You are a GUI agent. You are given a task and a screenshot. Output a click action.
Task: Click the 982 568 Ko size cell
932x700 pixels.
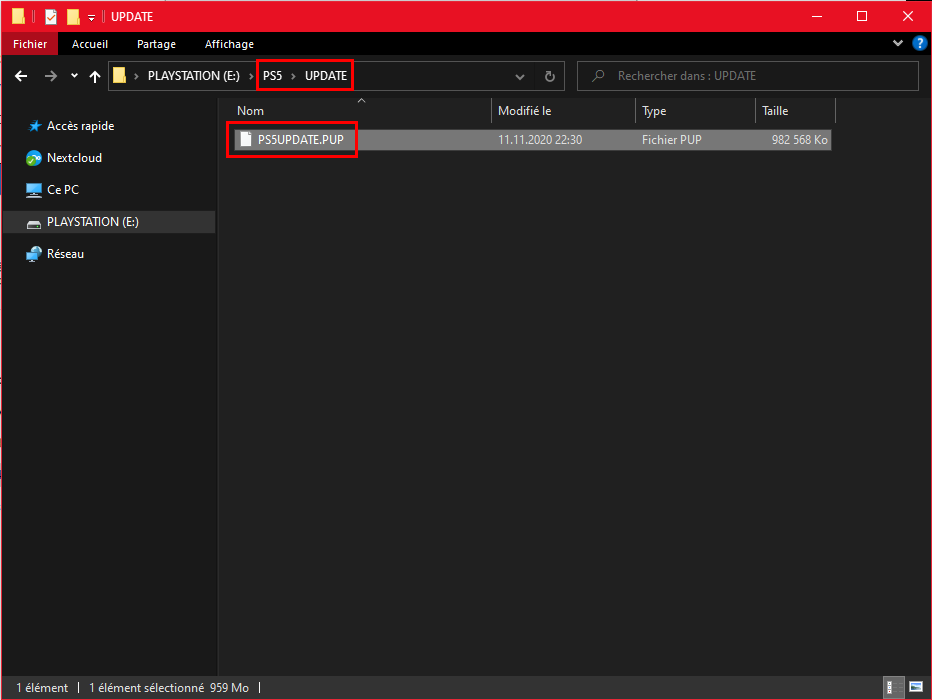coord(799,140)
